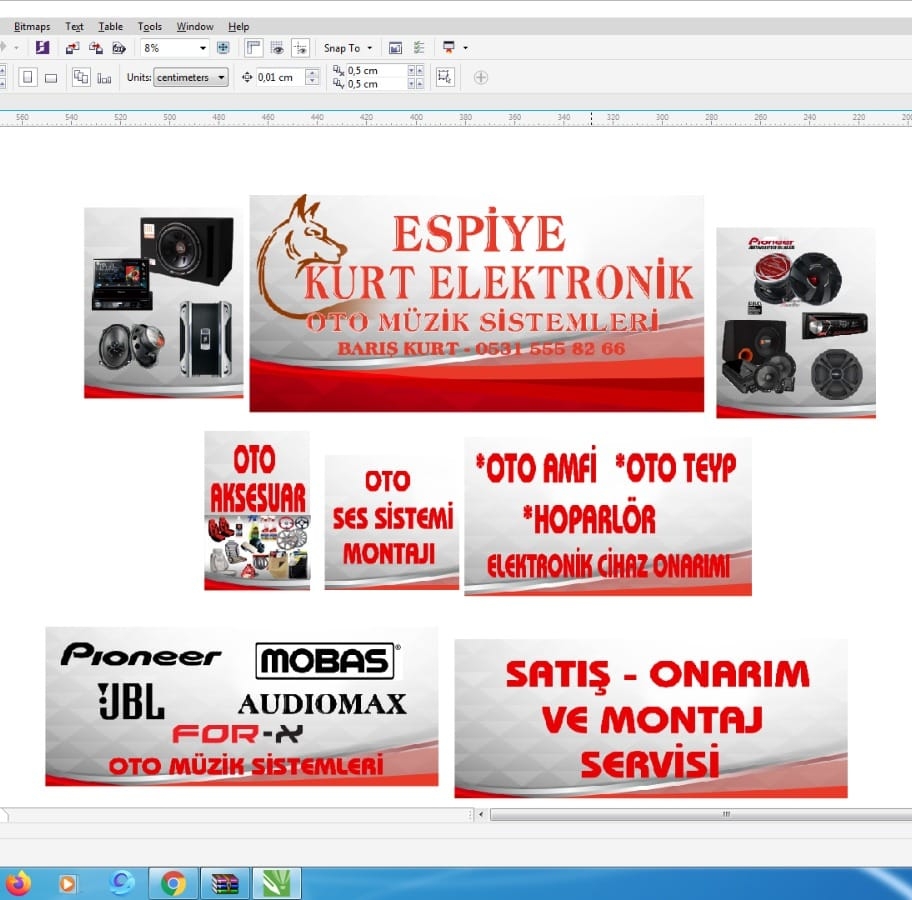This screenshot has height=900, width=912.
Task: Click the Options checklist icon
Action: (x=419, y=48)
